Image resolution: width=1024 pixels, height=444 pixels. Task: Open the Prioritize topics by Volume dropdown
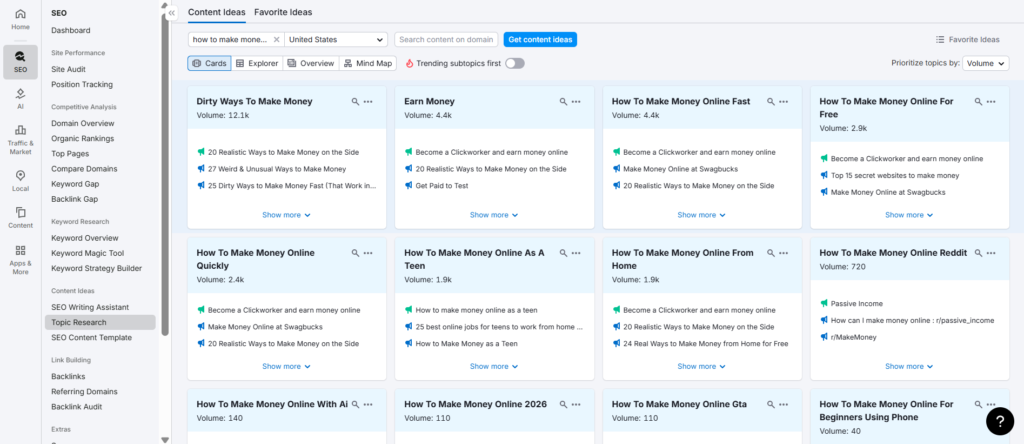pos(985,63)
